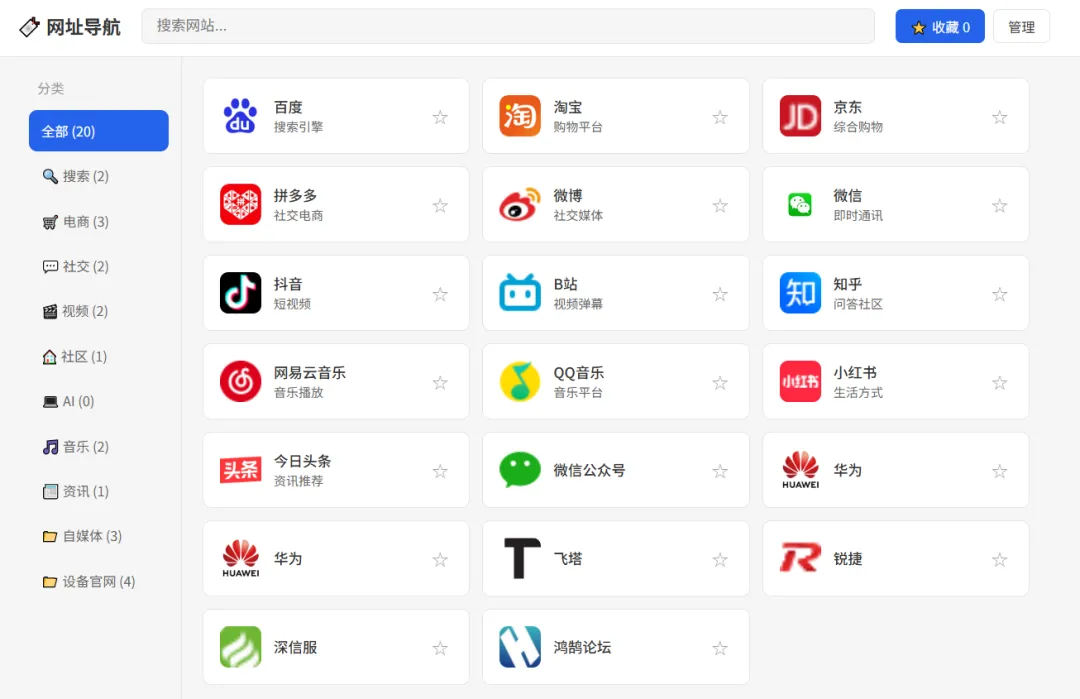
Task: Click the 收藏 0 favorites button
Action: coord(939,27)
